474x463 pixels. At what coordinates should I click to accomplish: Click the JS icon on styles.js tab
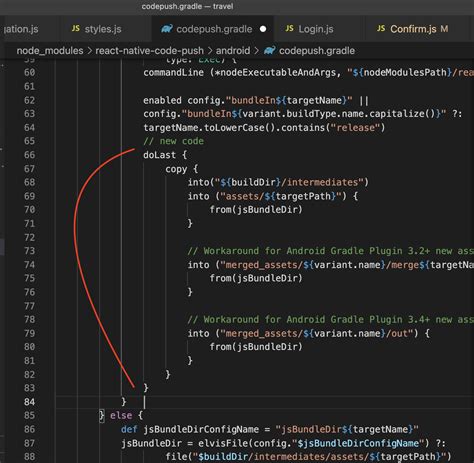click(76, 29)
